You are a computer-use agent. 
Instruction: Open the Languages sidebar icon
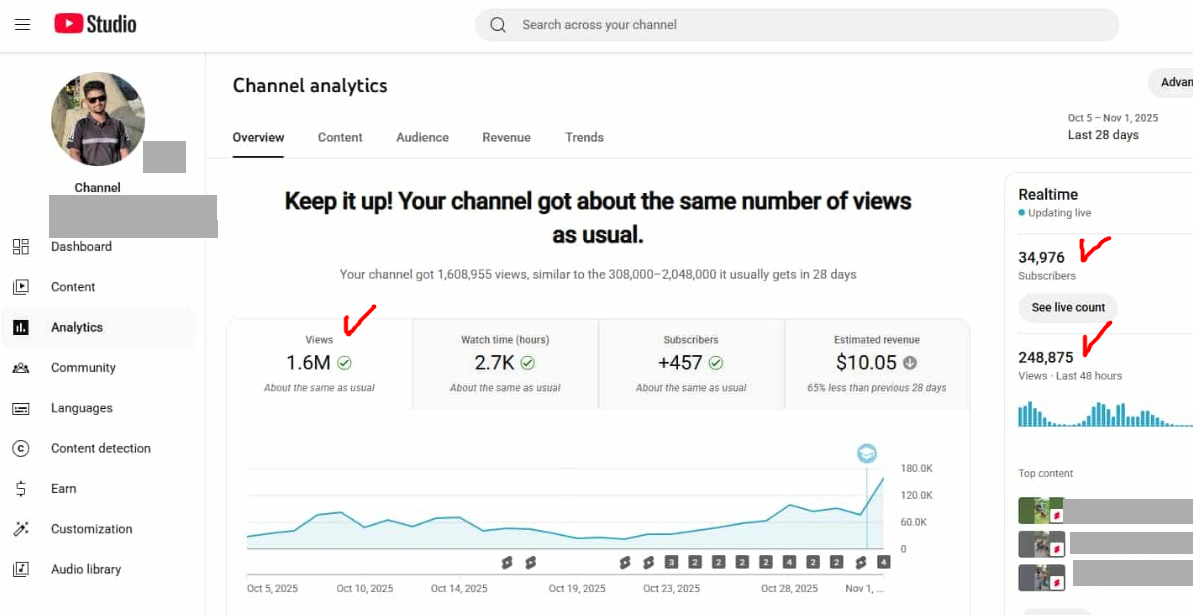pos(21,408)
